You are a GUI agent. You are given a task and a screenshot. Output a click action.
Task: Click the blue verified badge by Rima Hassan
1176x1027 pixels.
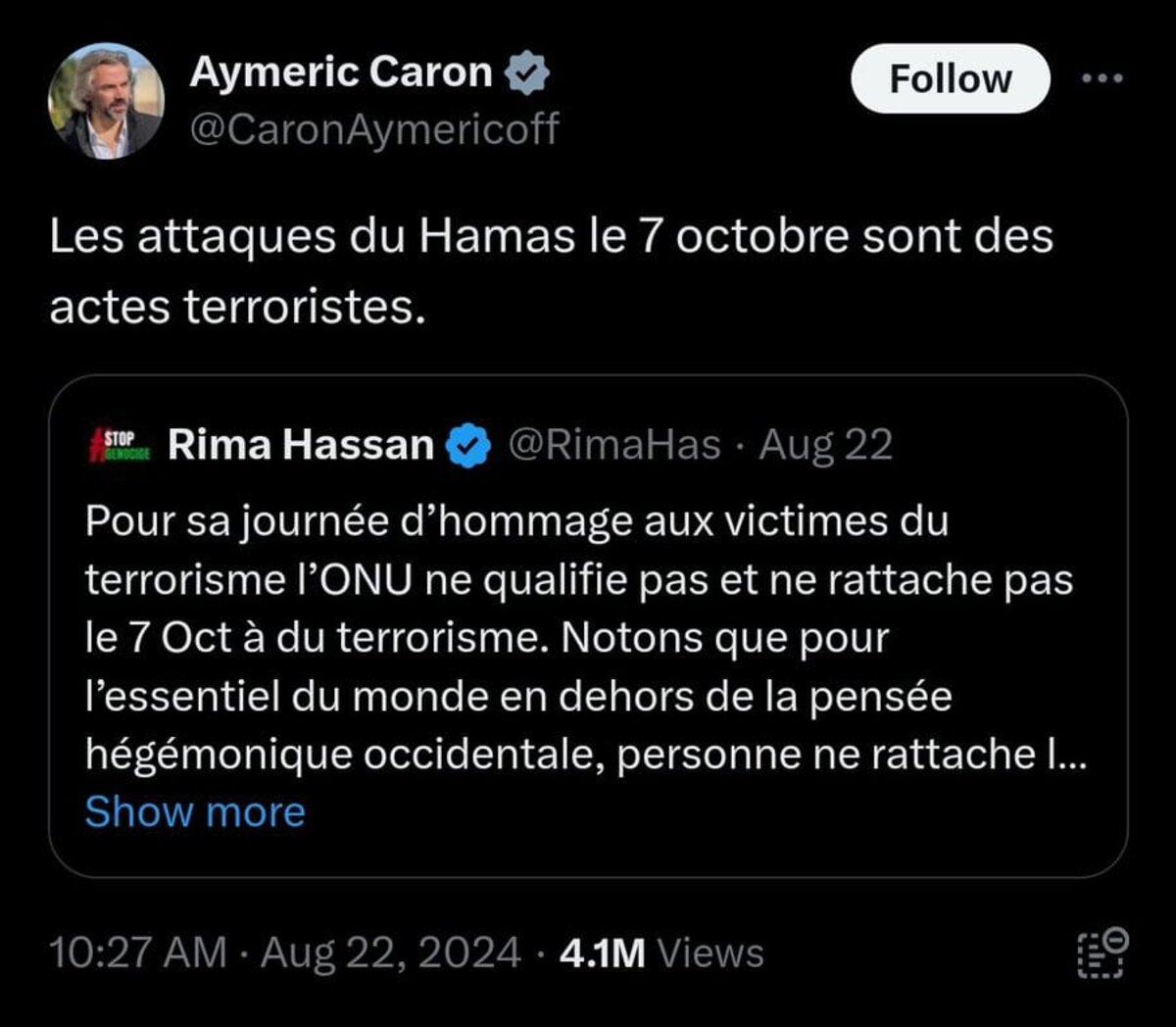[x=468, y=446]
